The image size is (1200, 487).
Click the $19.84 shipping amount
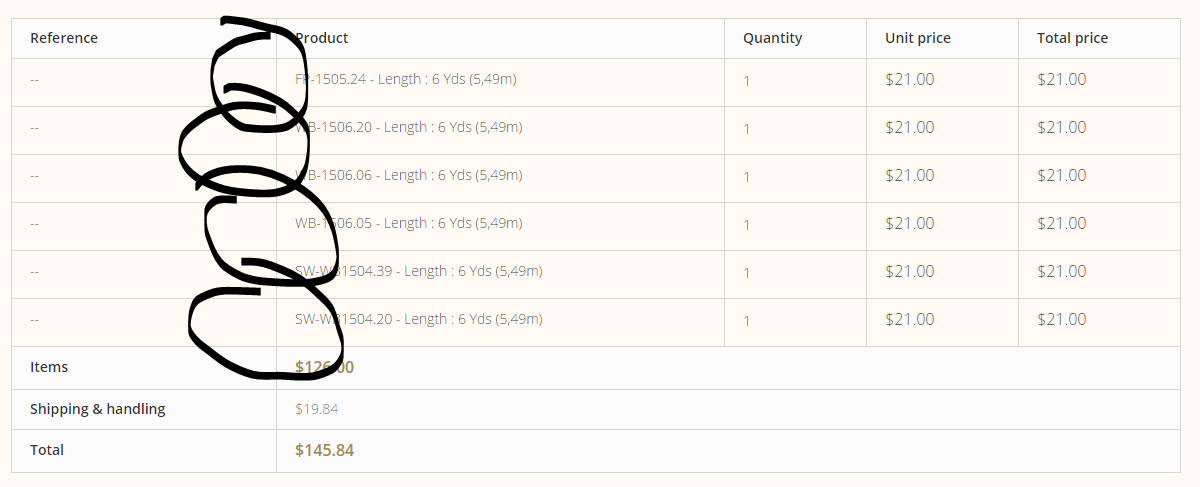click(x=316, y=409)
